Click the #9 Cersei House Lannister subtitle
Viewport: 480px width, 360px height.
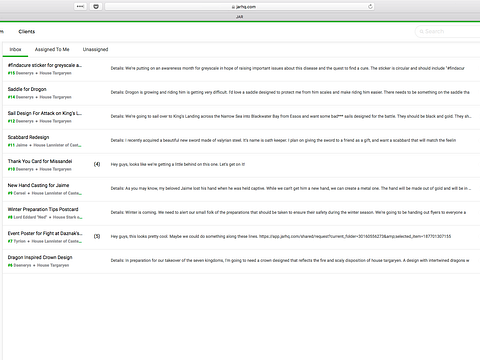coord(45,193)
